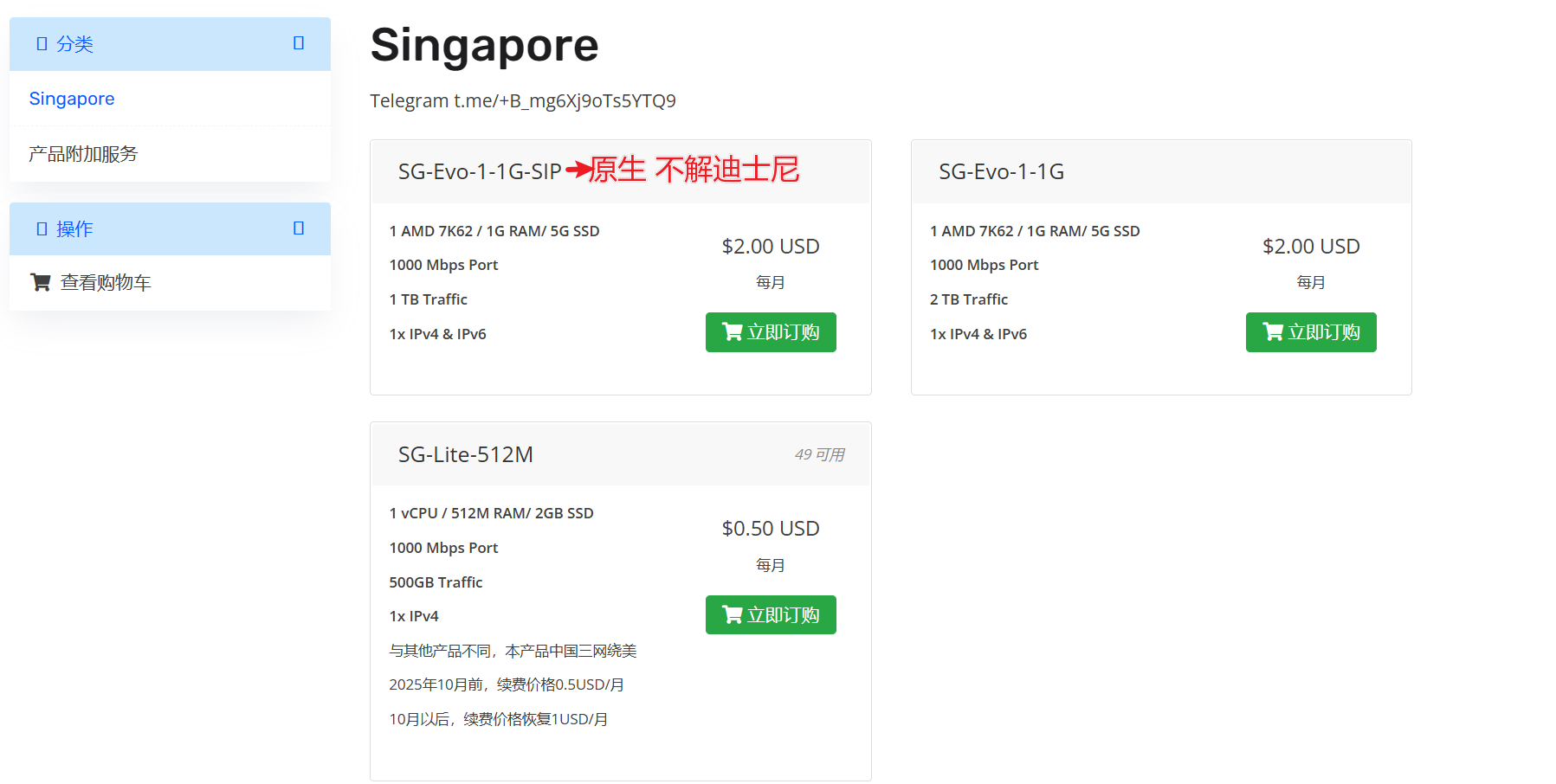Click cart icon in SG-Lite-512M order button

(733, 615)
